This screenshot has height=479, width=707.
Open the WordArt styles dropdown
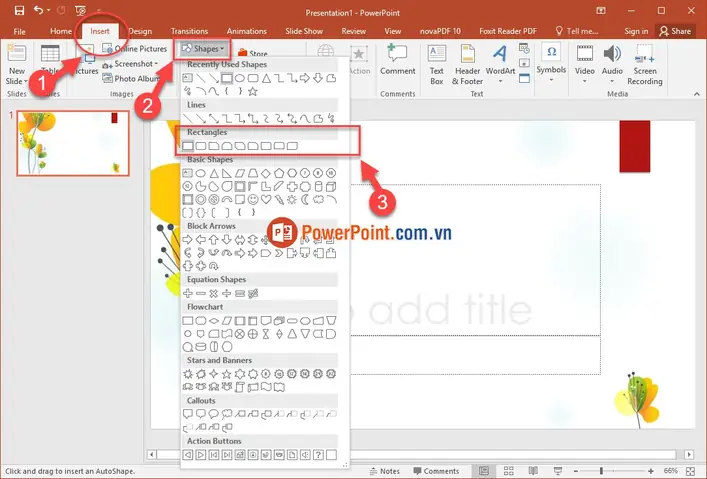click(x=500, y=82)
